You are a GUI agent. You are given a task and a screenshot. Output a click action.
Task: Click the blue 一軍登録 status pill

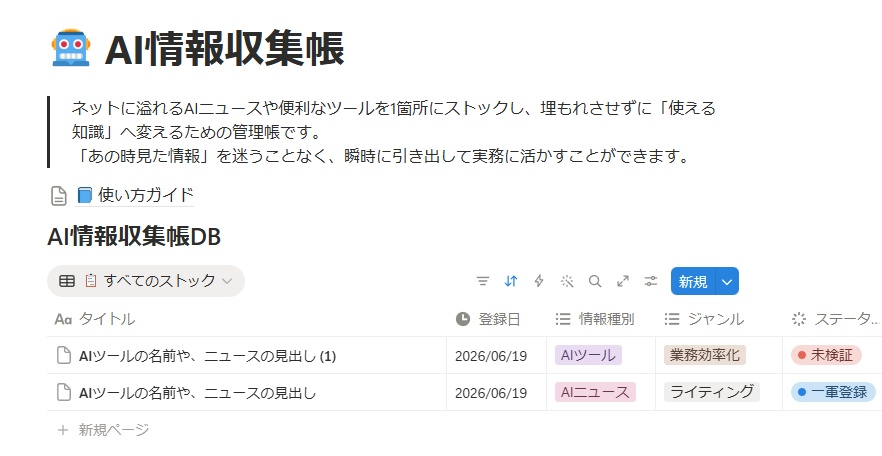coord(833,392)
